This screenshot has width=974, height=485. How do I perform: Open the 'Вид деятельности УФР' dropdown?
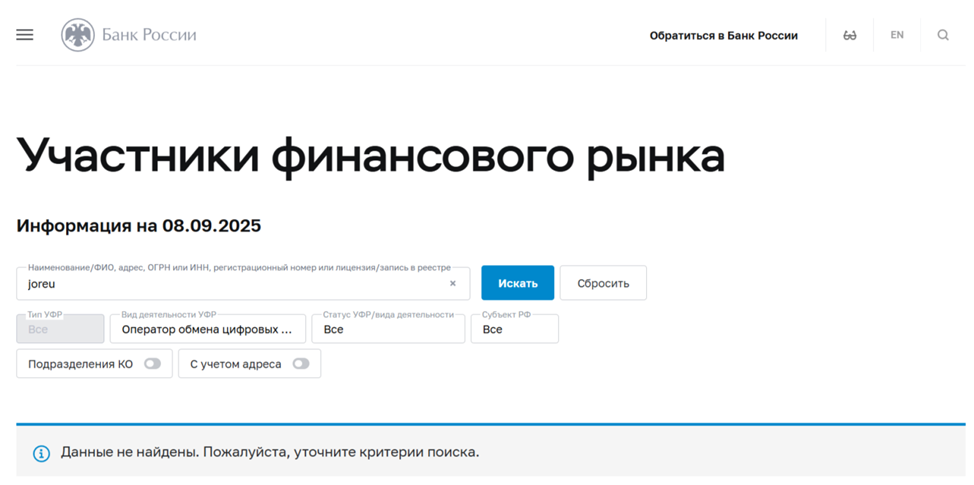tap(207, 329)
